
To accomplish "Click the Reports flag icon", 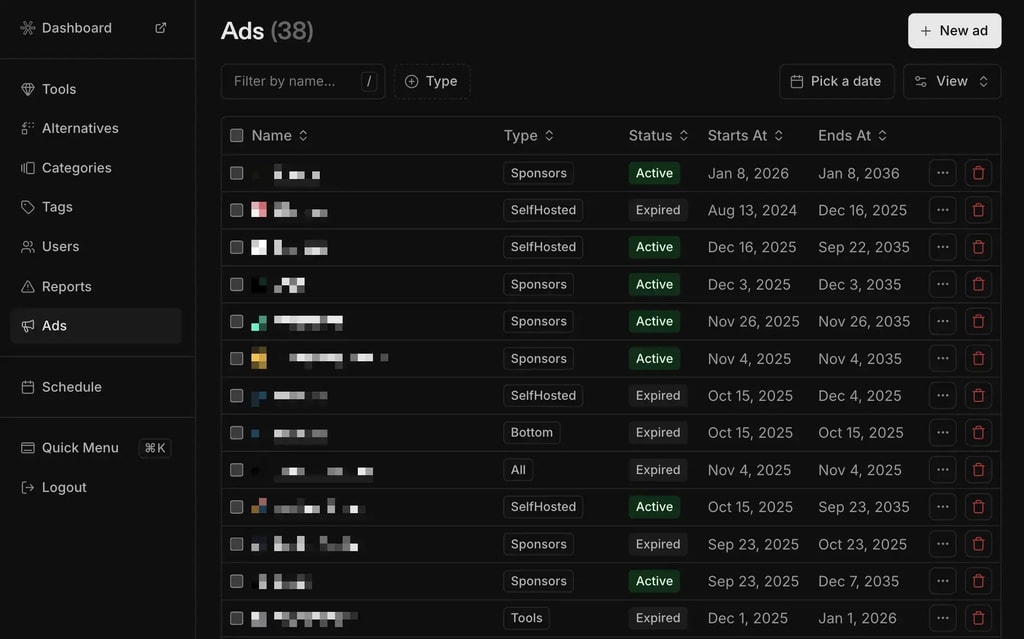I will click(29, 286).
